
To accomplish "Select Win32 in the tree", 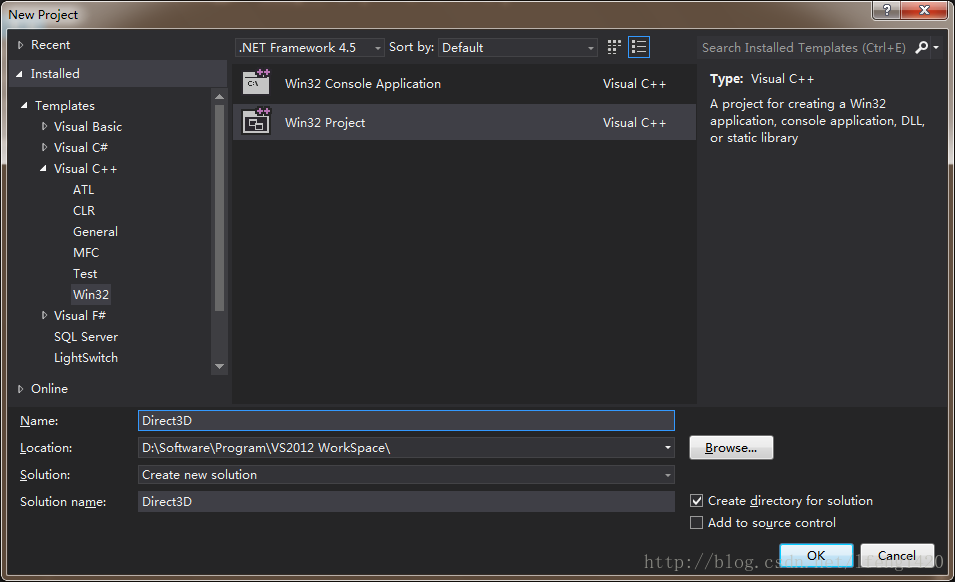I will click(x=91, y=295).
